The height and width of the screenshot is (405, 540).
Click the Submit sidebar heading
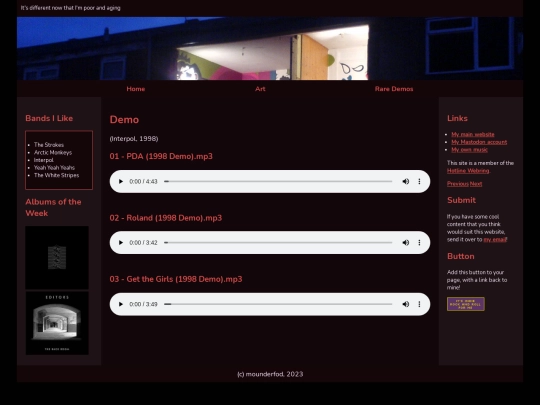461,200
